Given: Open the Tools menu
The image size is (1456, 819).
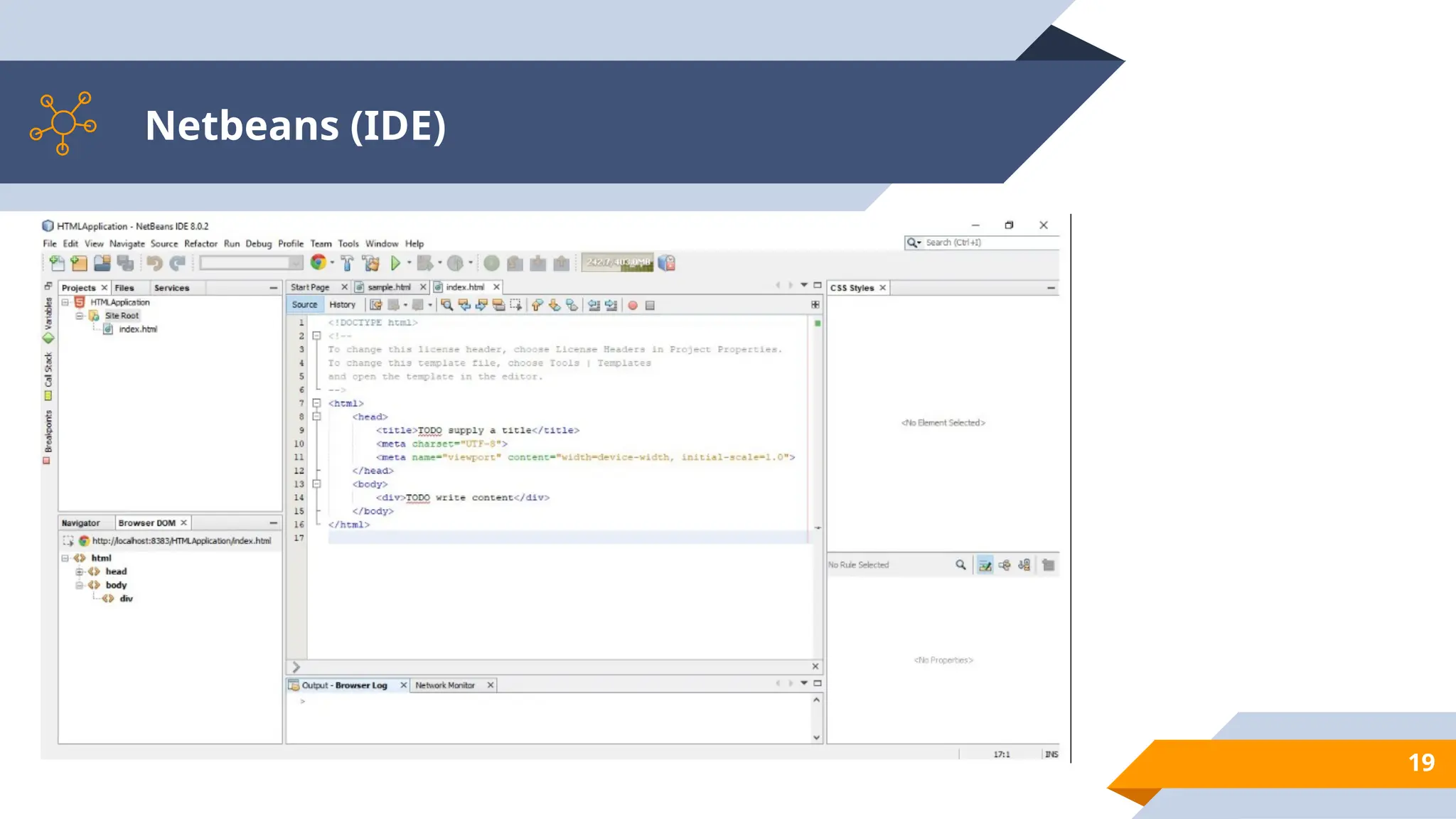Looking at the screenshot, I should [348, 243].
